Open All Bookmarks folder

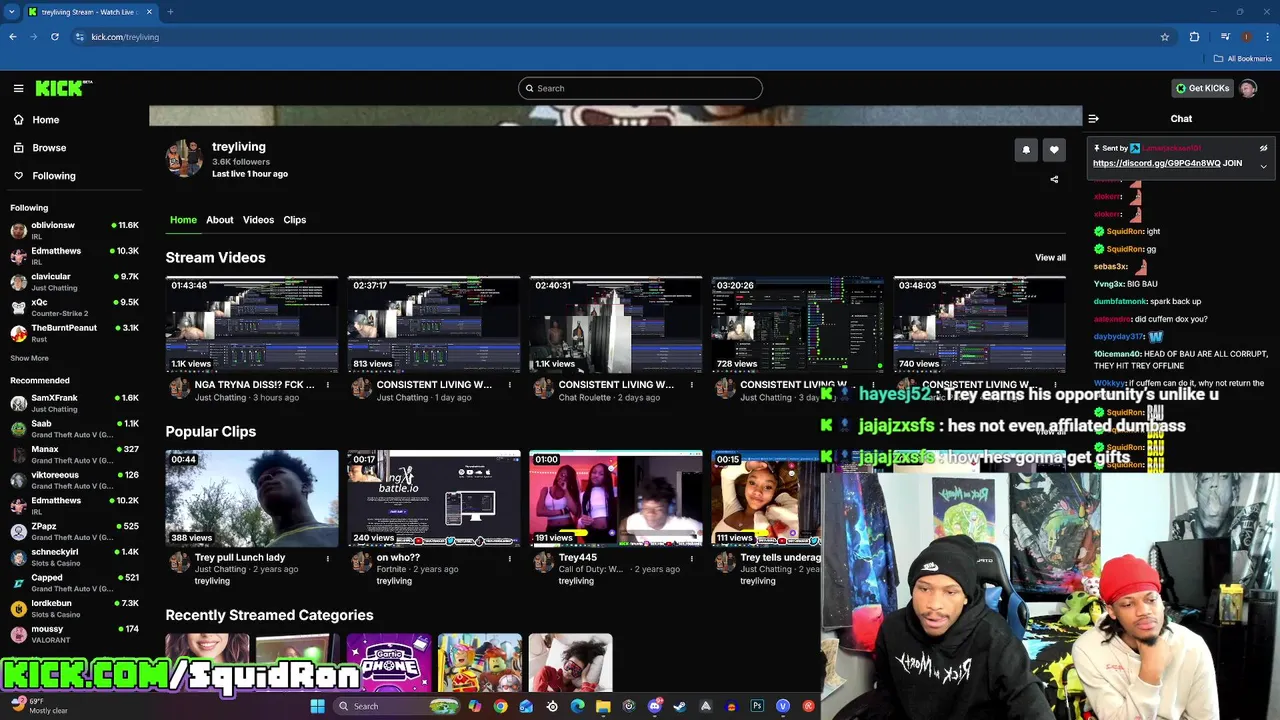click(x=1242, y=59)
